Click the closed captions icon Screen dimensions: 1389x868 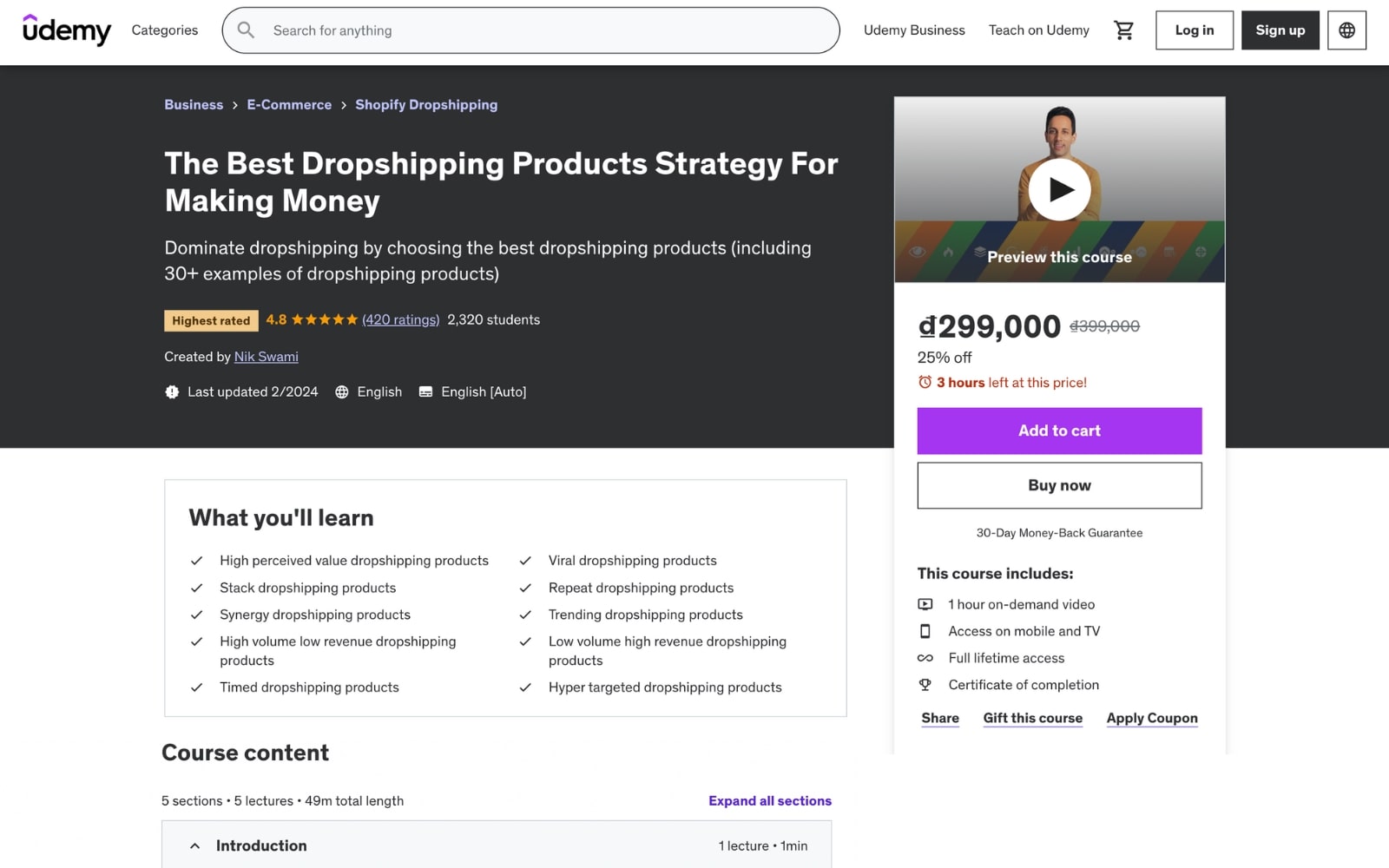[x=425, y=392]
